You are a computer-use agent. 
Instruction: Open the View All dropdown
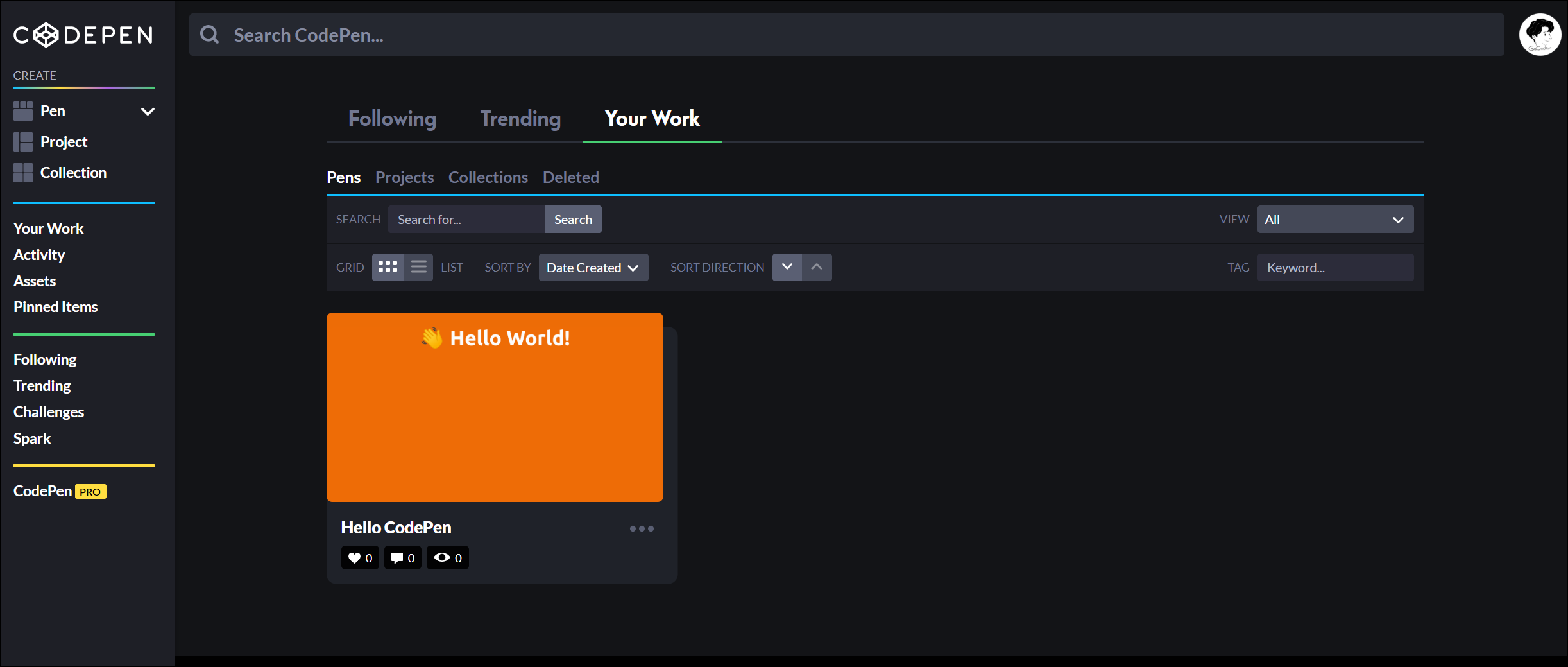(x=1335, y=220)
